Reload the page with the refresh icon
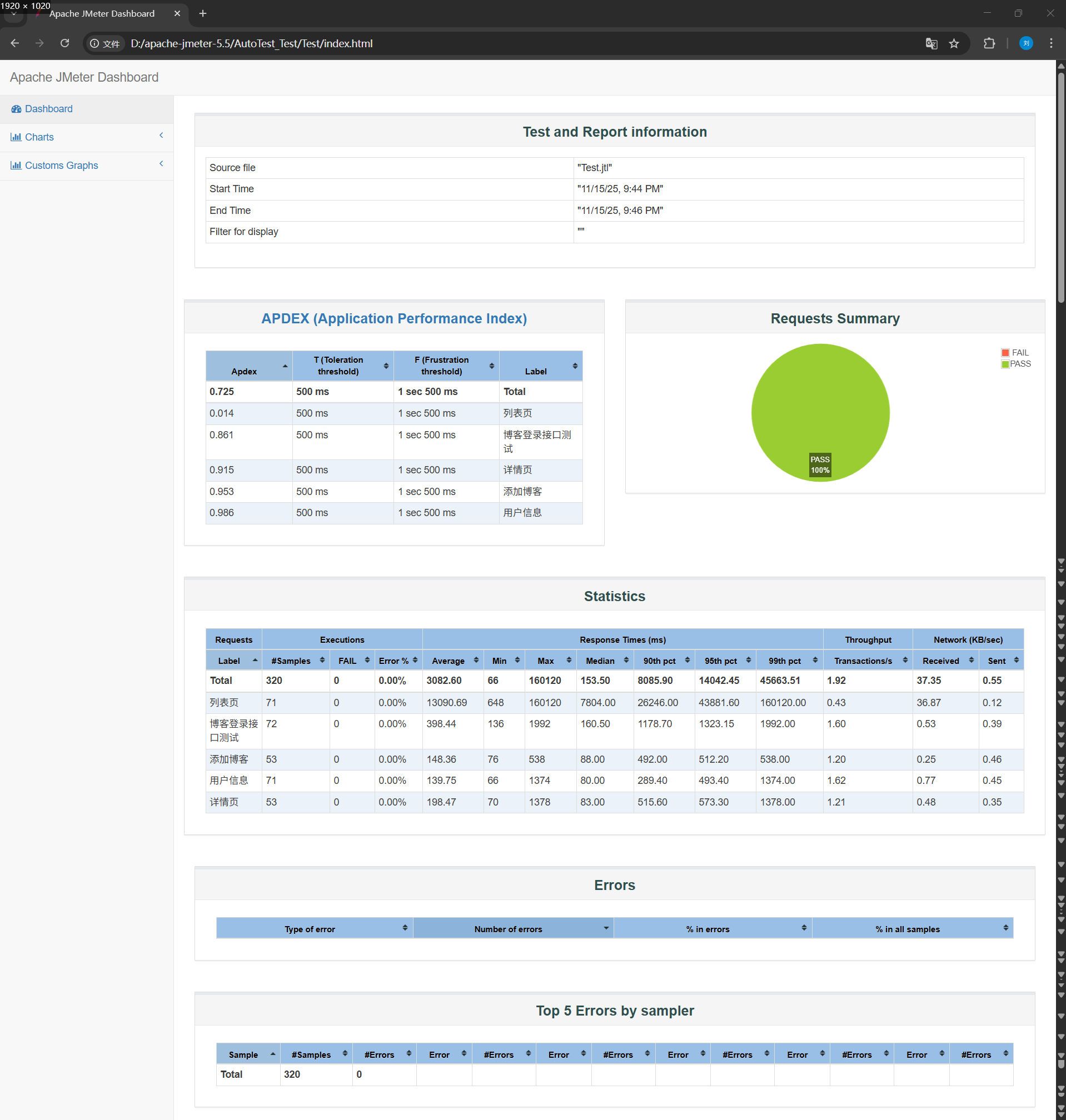This screenshot has height=1120, width=1066. coord(65,44)
